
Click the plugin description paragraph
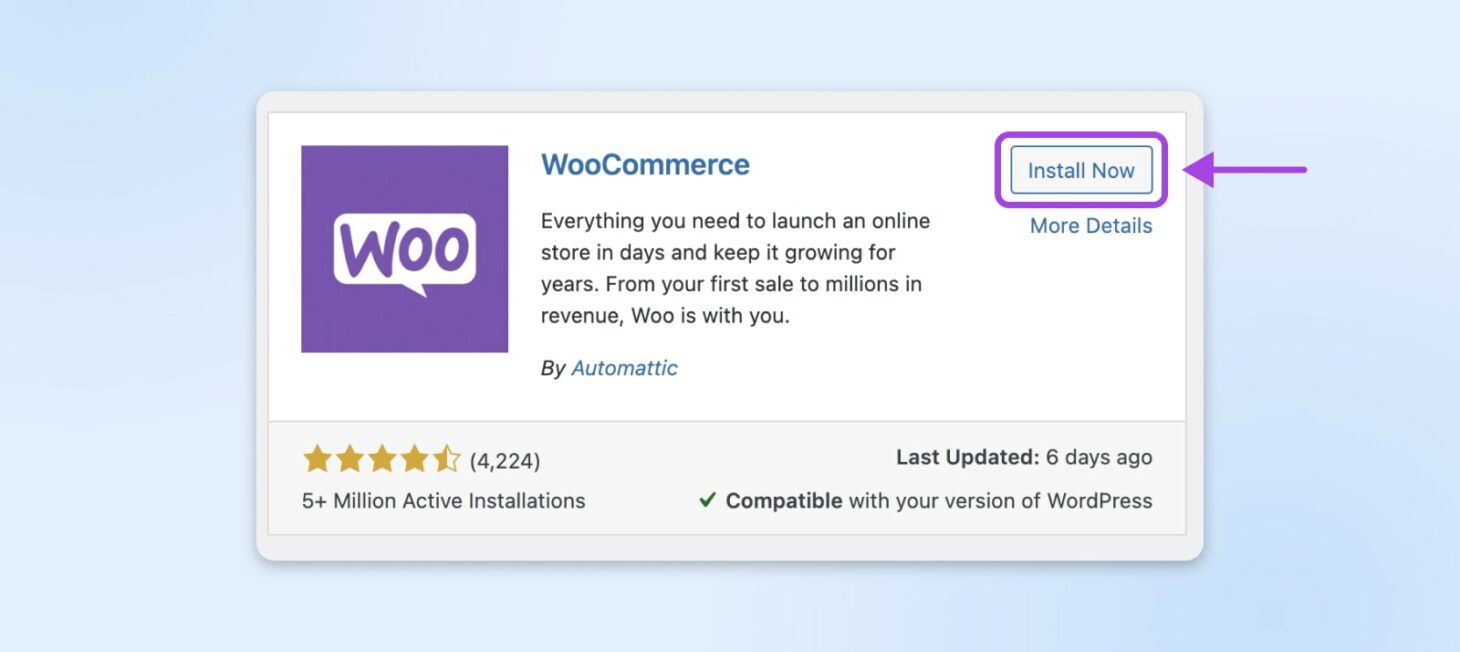(x=735, y=268)
